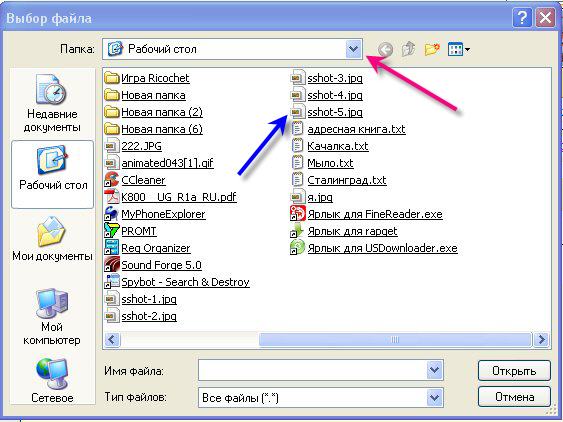This screenshot has height=422, width=563.
Task: Click the horizontal scrollbar right arrow
Action: [x=541, y=339]
